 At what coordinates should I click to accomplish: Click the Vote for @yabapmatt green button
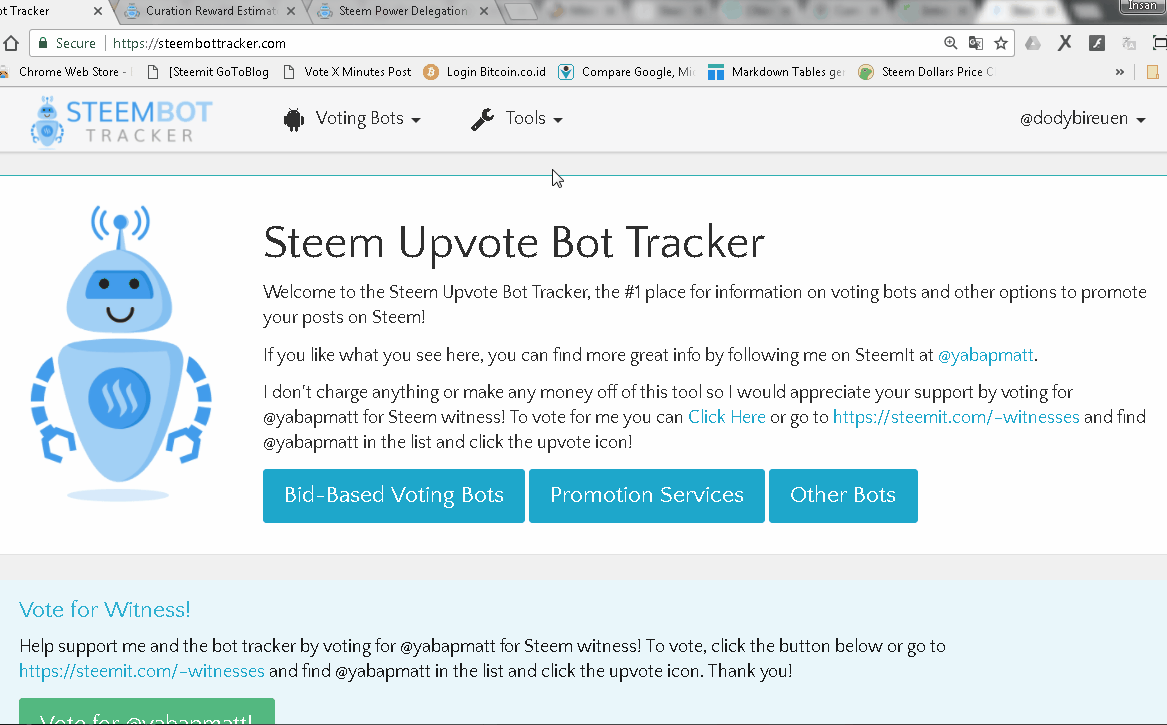coord(147,712)
